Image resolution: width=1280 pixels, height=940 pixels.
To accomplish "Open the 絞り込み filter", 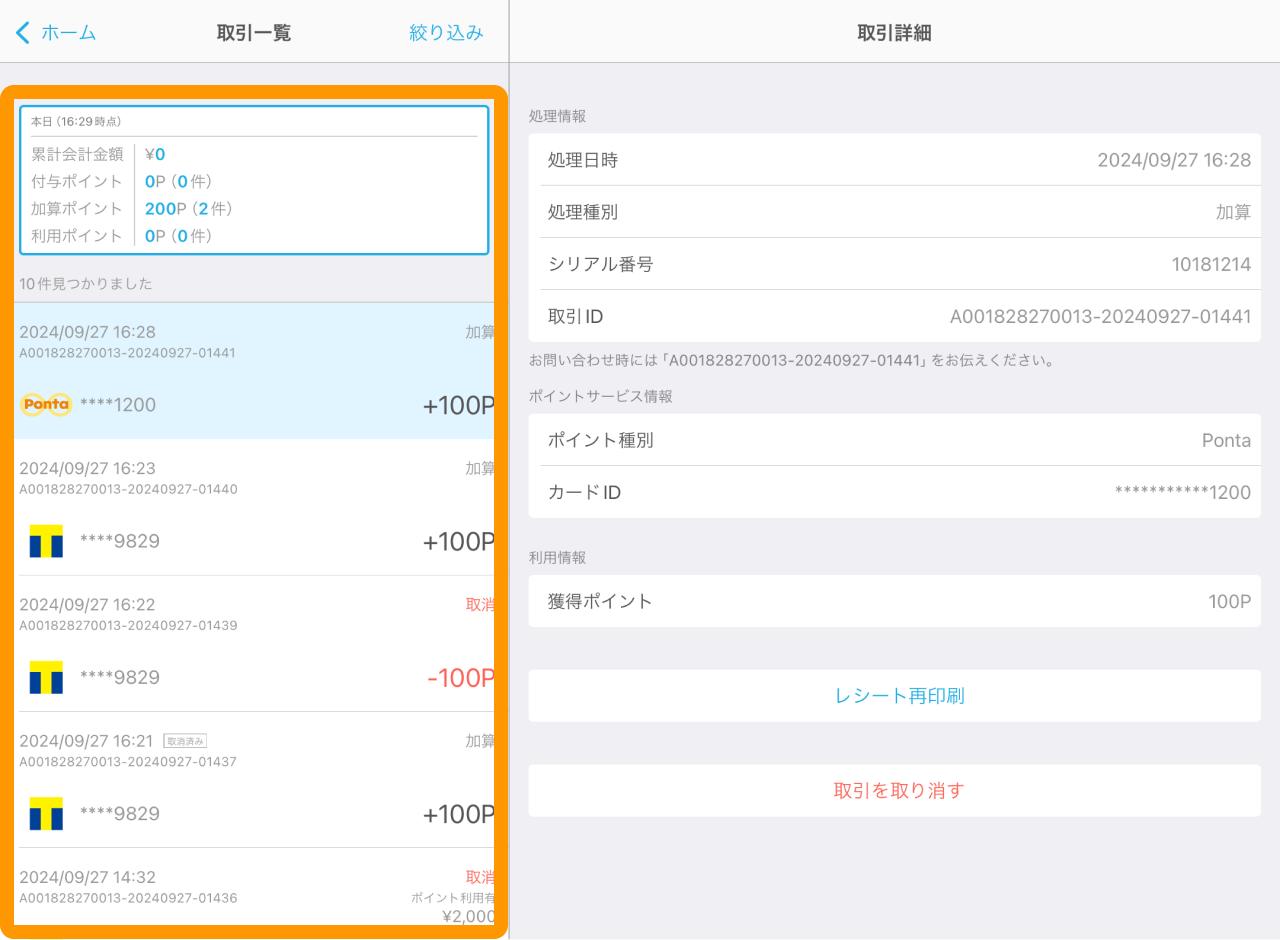I will pyautogui.click(x=446, y=33).
